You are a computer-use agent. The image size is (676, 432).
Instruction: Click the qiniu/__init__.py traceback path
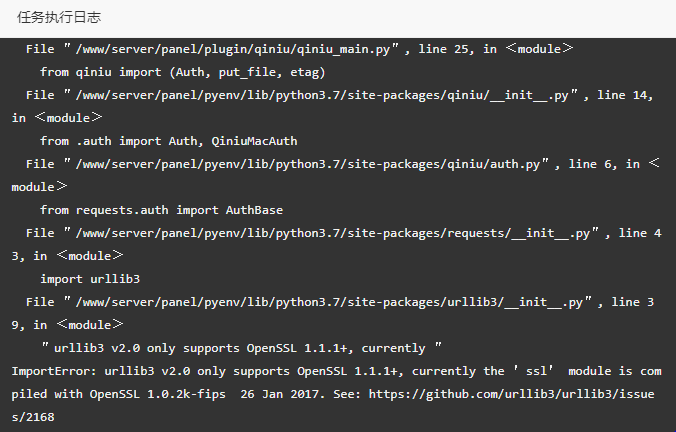[322, 95]
